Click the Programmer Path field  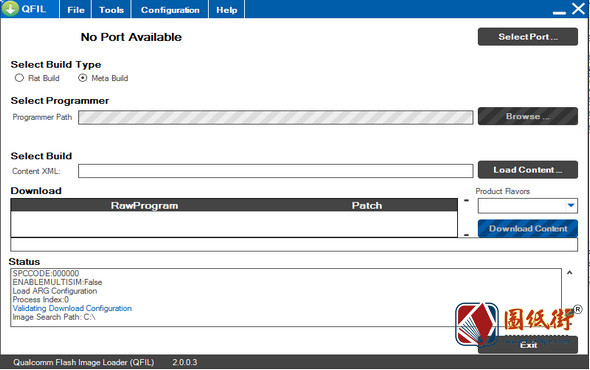coord(275,117)
